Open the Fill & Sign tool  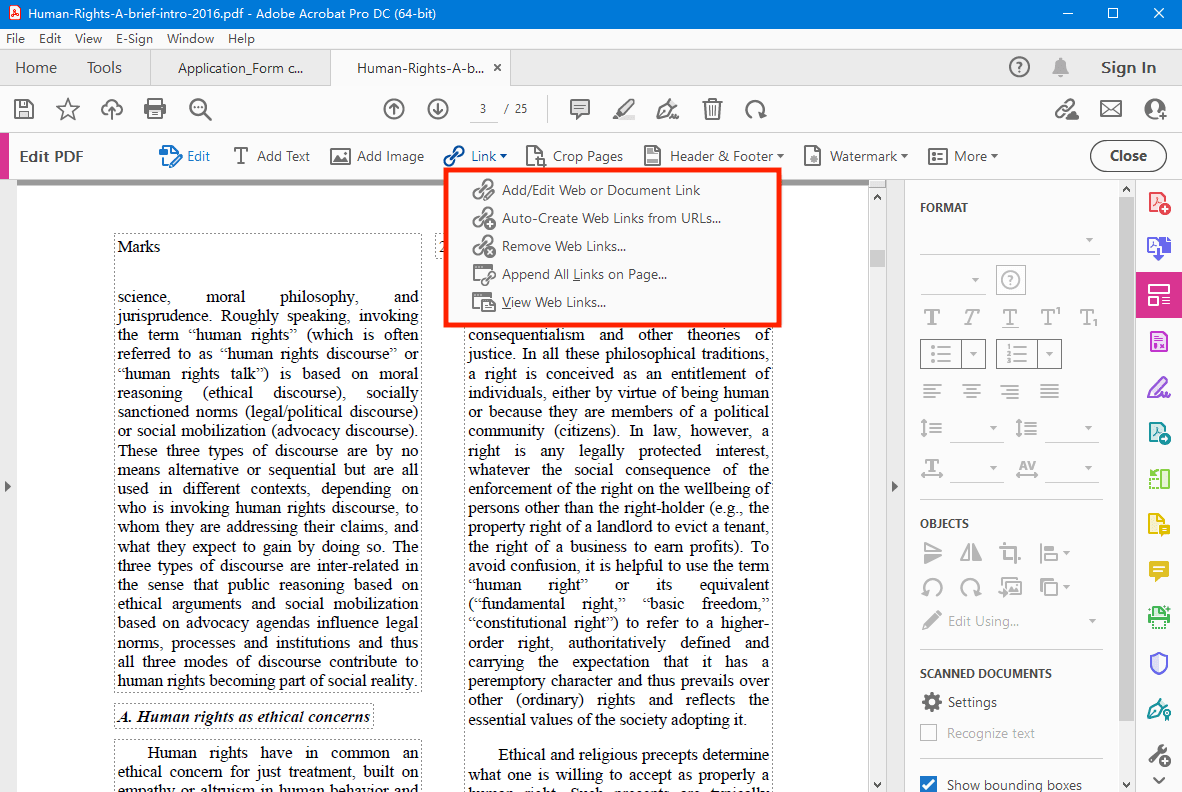pos(1159,387)
